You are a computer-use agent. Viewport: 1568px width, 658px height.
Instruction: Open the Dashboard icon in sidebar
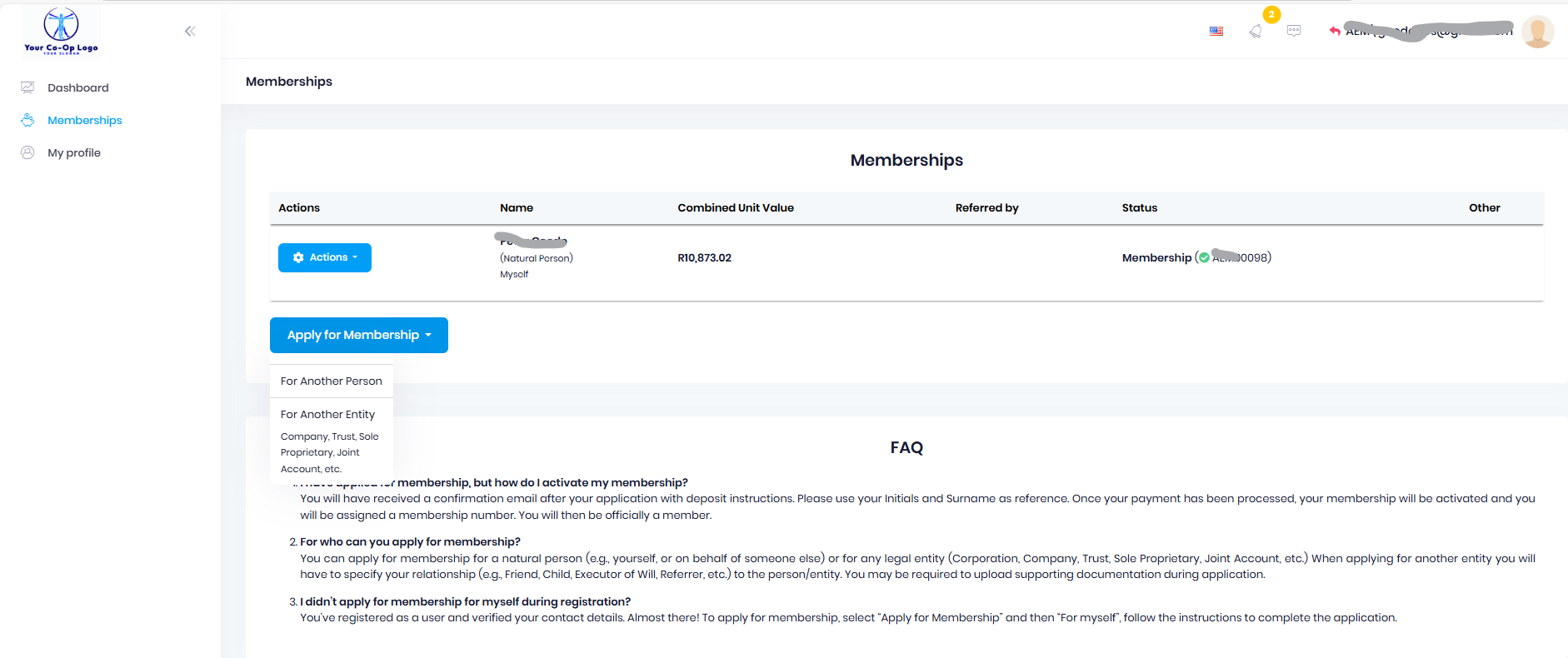pos(27,87)
